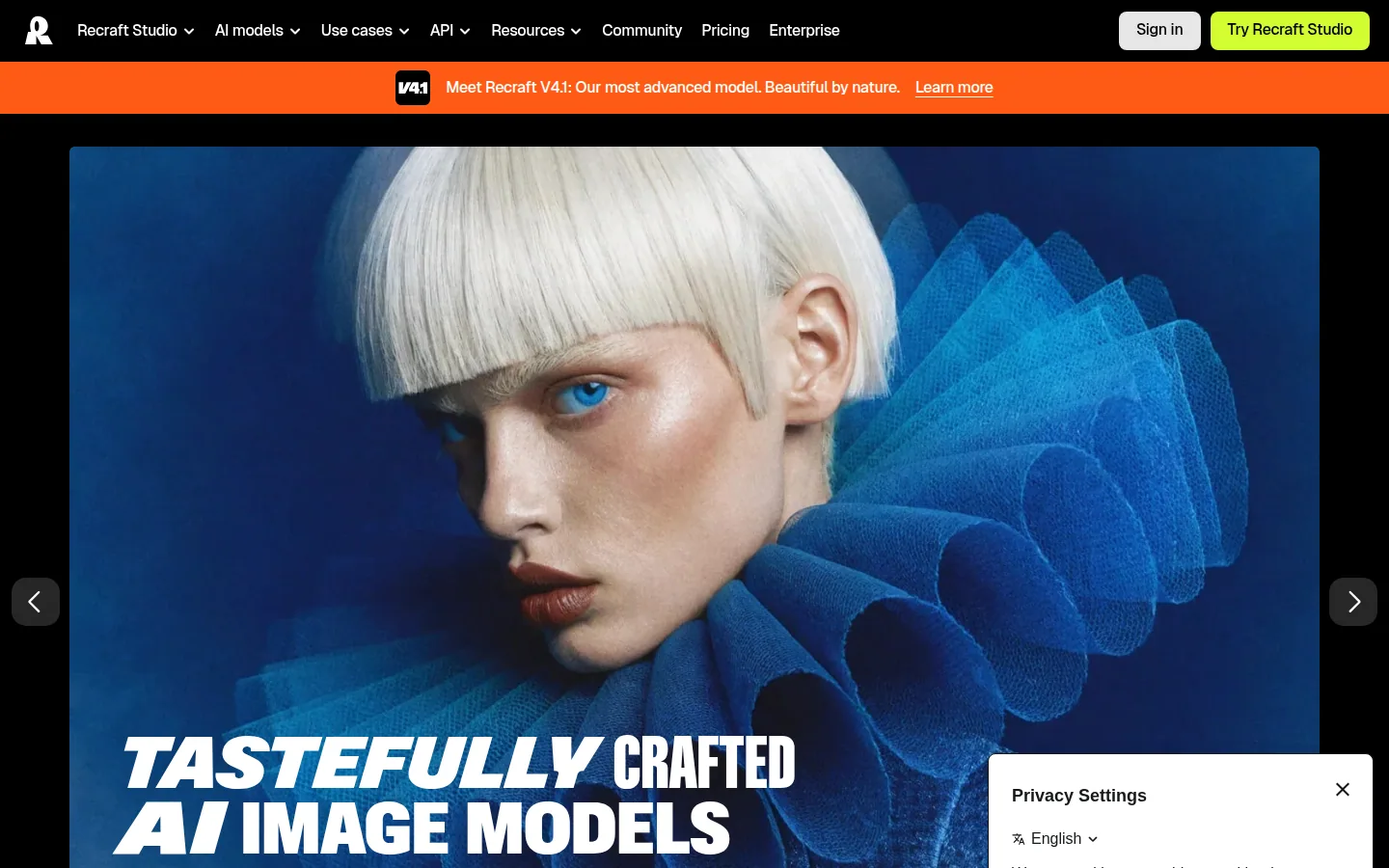The height and width of the screenshot is (868, 1389).
Task: Advance to the next carousel slide
Action: coord(1353,602)
